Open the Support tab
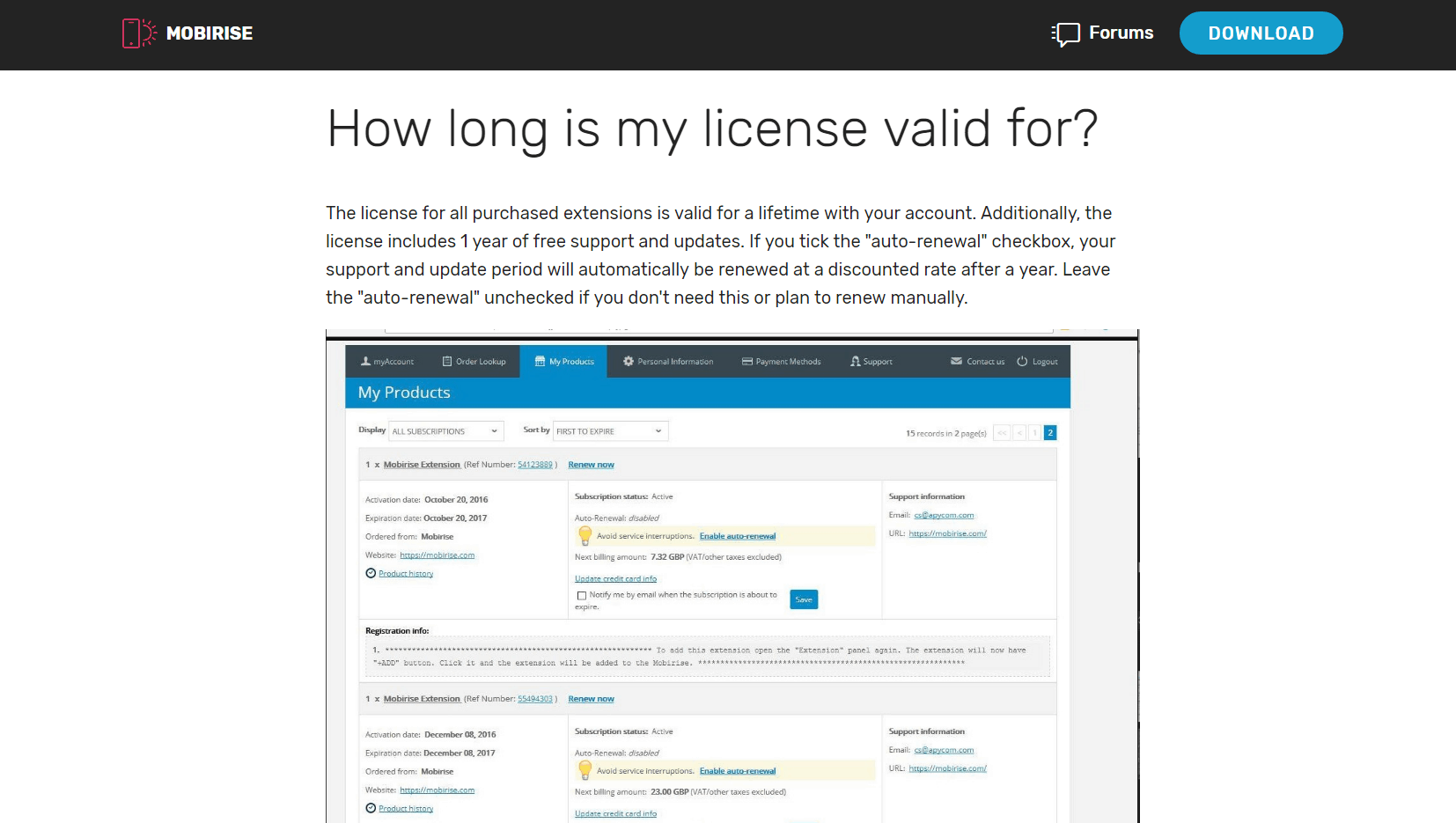The image size is (1456, 823). coord(871,362)
